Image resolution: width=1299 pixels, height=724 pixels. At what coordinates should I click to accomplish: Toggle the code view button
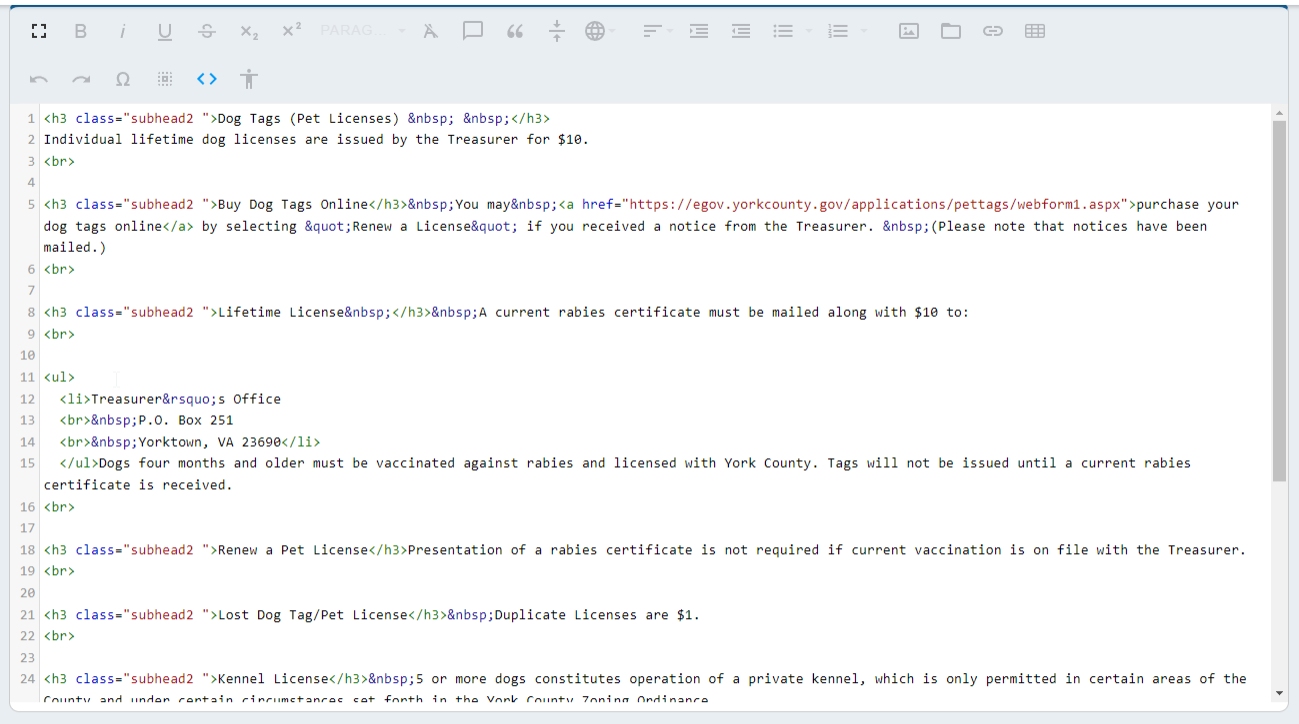pos(207,79)
